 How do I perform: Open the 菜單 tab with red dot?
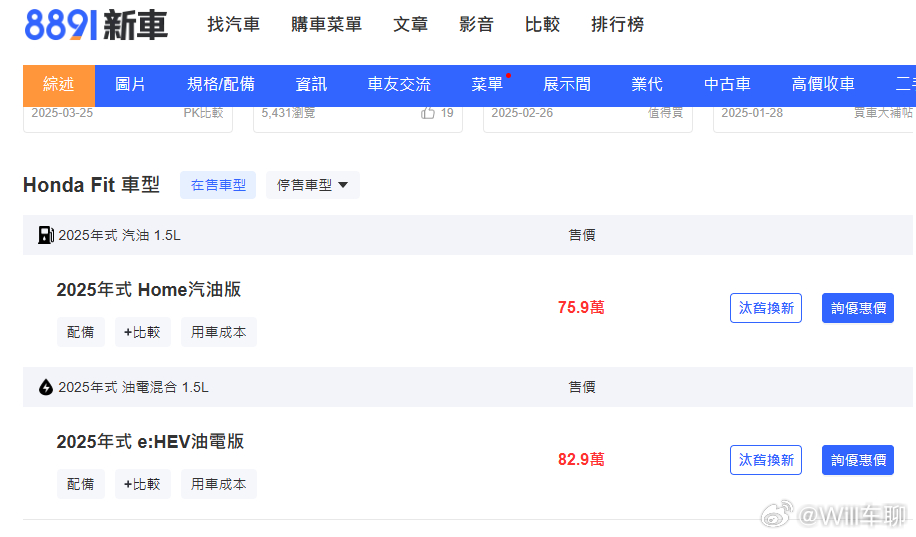(x=488, y=85)
